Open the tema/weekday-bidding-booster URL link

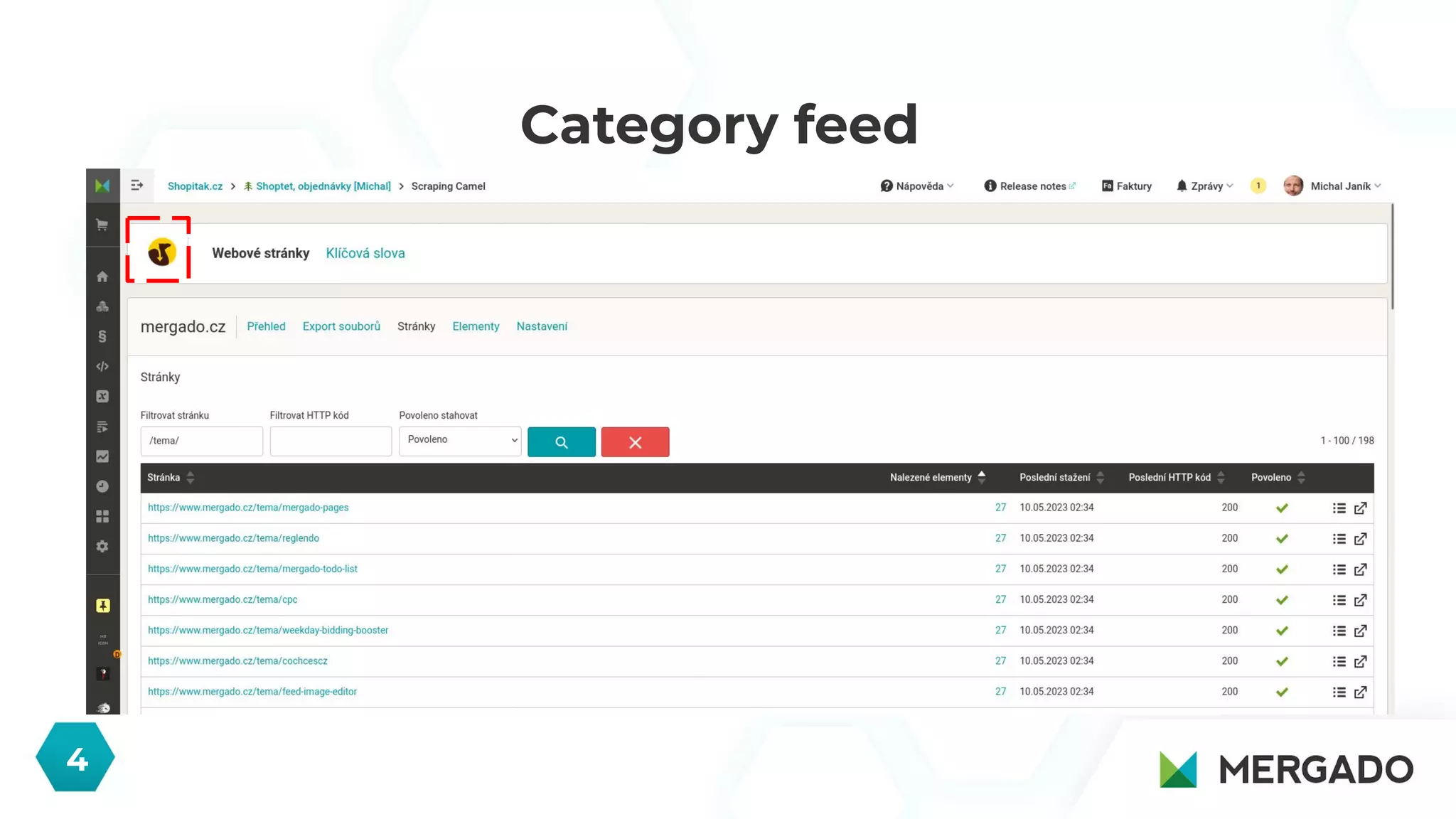point(268,630)
